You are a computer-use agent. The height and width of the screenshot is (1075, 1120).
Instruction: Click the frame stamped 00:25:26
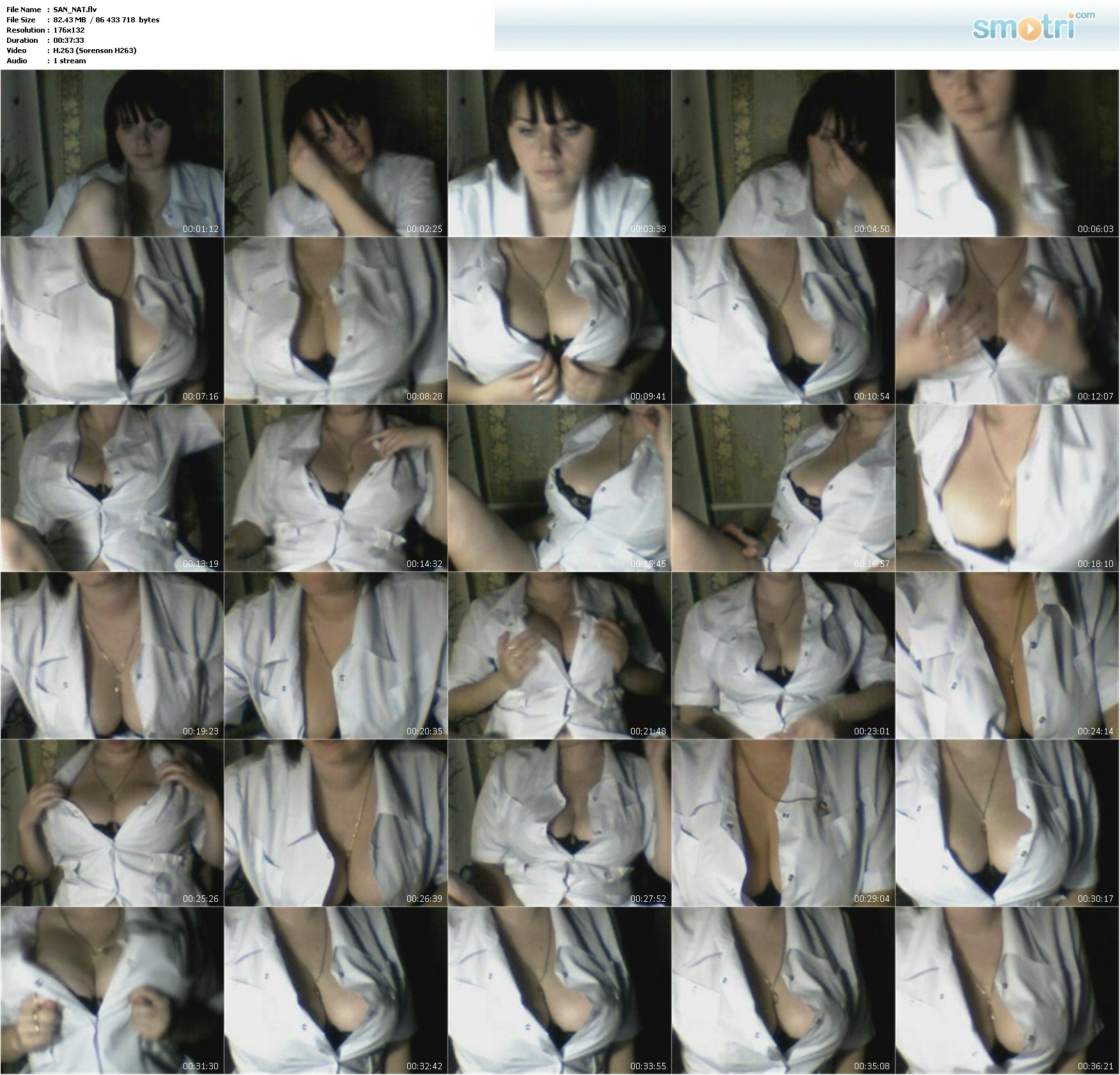(x=112, y=823)
